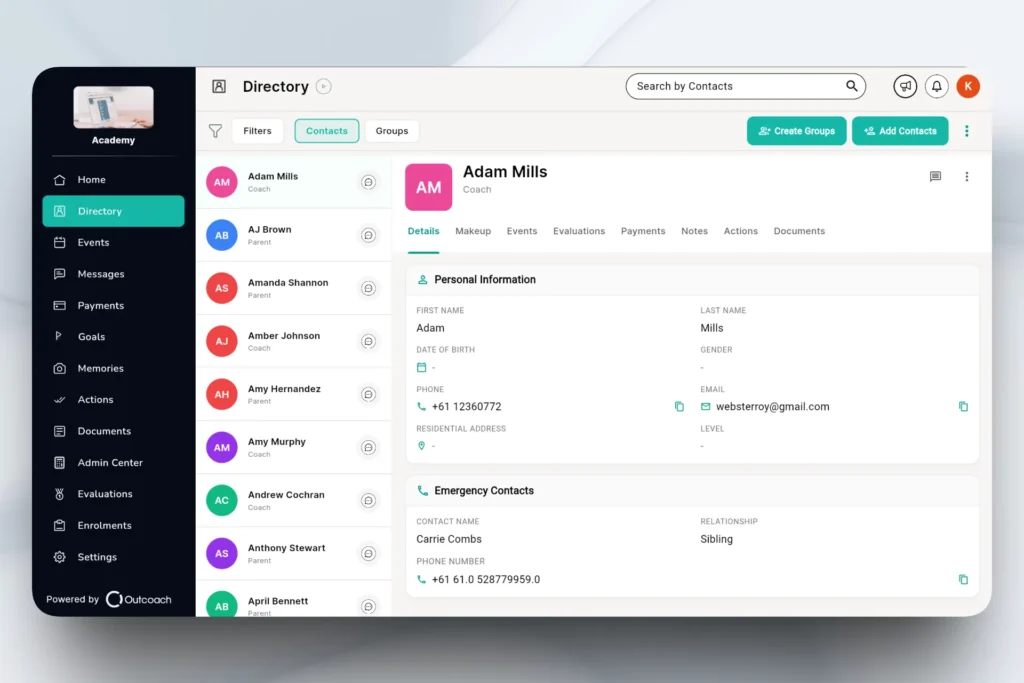Screen dimensions: 1024x683
Task: Select Amber Johnson in contact list
Action: coord(294,341)
